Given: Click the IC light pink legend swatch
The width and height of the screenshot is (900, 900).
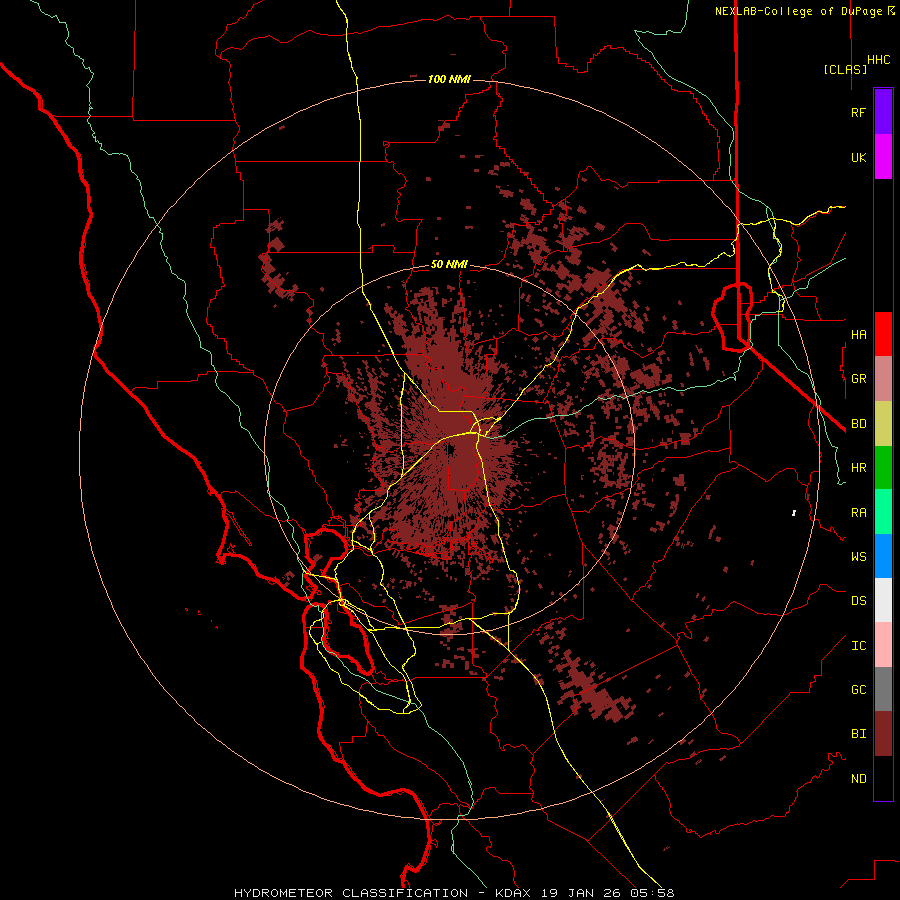Looking at the screenshot, I should click(x=883, y=645).
